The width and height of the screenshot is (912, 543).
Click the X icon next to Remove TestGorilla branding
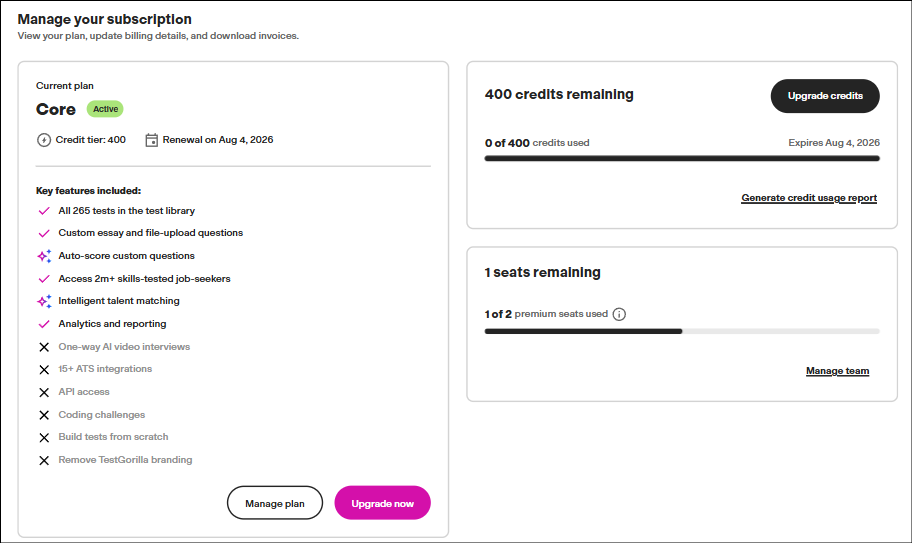pyautogui.click(x=44, y=460)
